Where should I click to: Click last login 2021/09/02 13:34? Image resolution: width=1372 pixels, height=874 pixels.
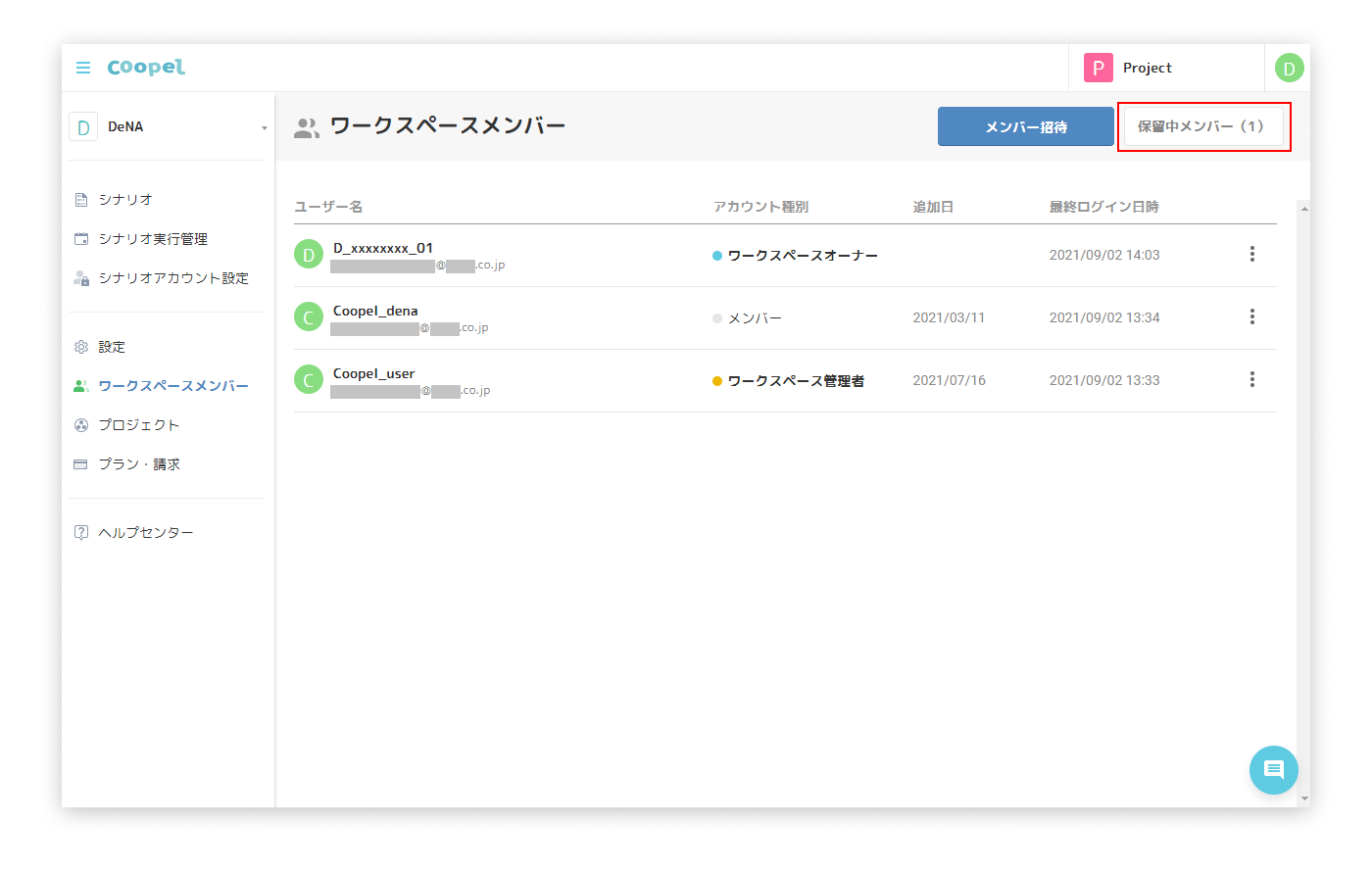(x=1104, y=317)
